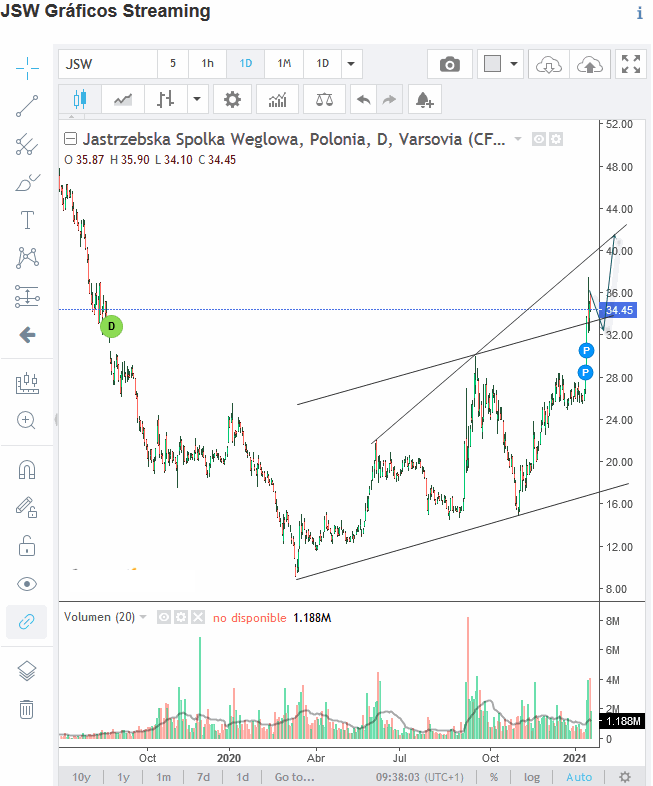The width and height of the screenshot is (653, 786).
Task: Click the info icon at top right
Action: (639, 13)
